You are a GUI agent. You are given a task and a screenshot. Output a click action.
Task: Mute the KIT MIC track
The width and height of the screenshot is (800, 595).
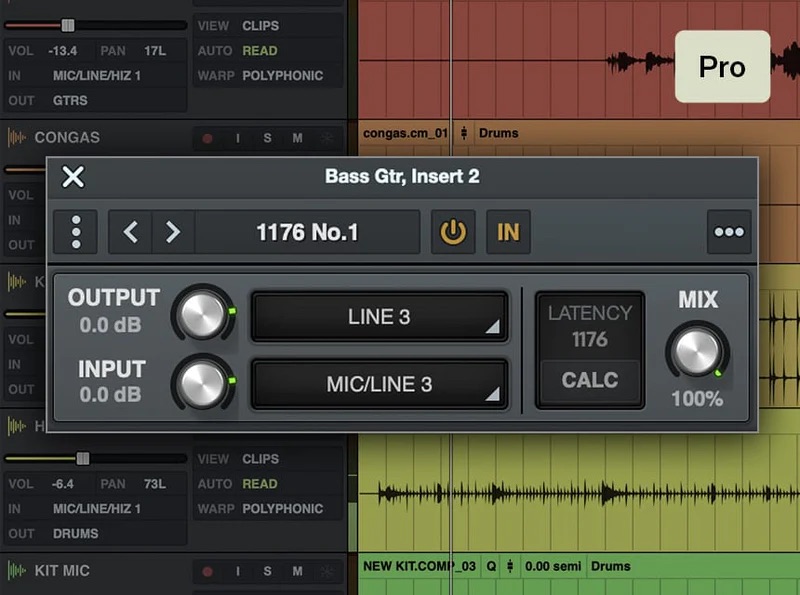[x=297, y=572]
